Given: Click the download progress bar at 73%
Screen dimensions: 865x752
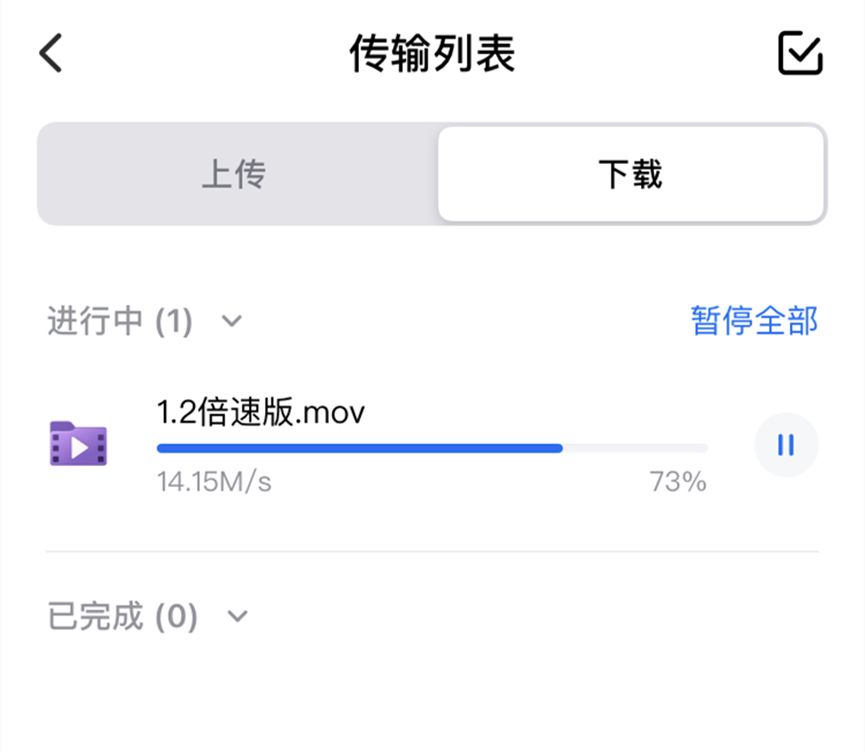Looking at the screenshot, I should point(430,448).
